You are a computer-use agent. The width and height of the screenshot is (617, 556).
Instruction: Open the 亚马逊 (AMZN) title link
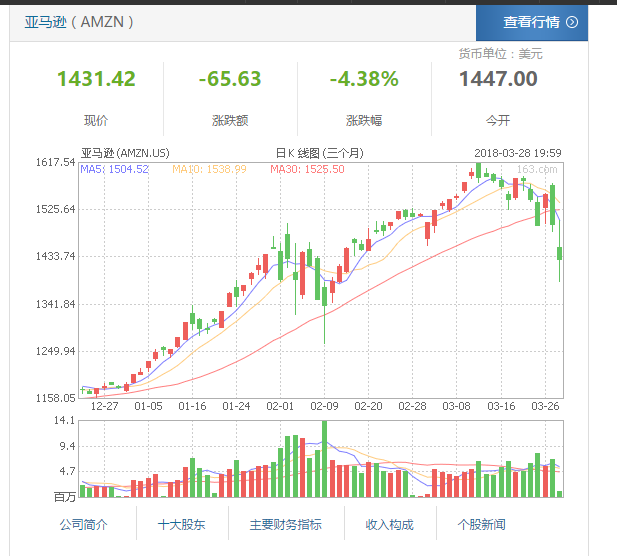coord(79,22)
